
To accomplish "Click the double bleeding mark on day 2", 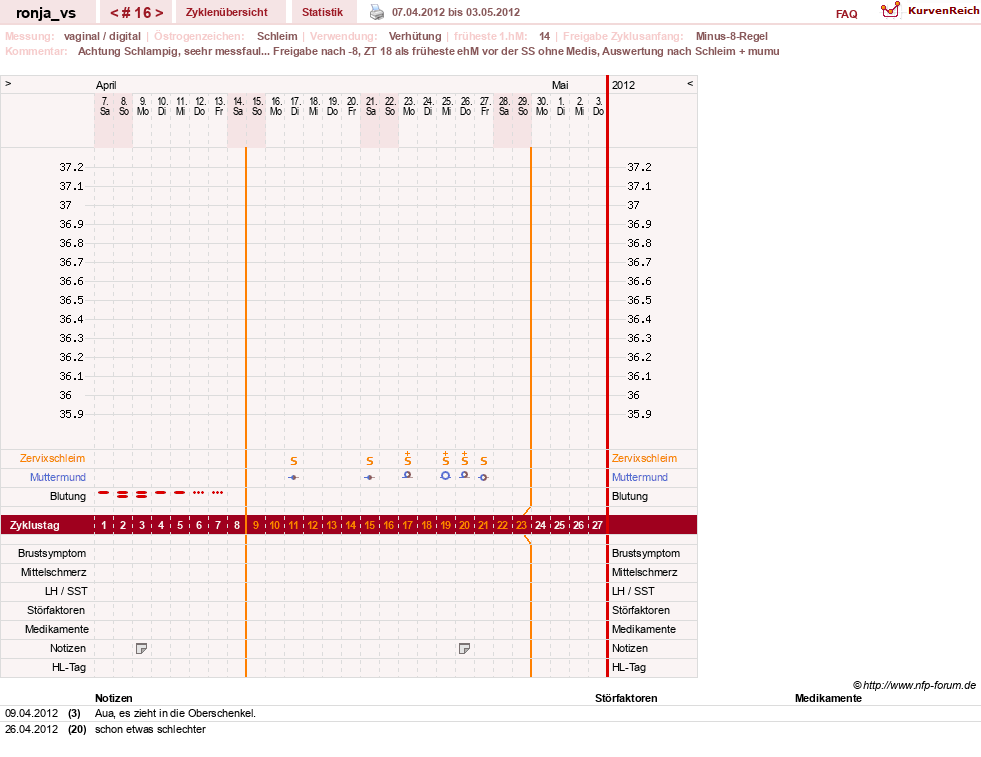I will (123, 494).
